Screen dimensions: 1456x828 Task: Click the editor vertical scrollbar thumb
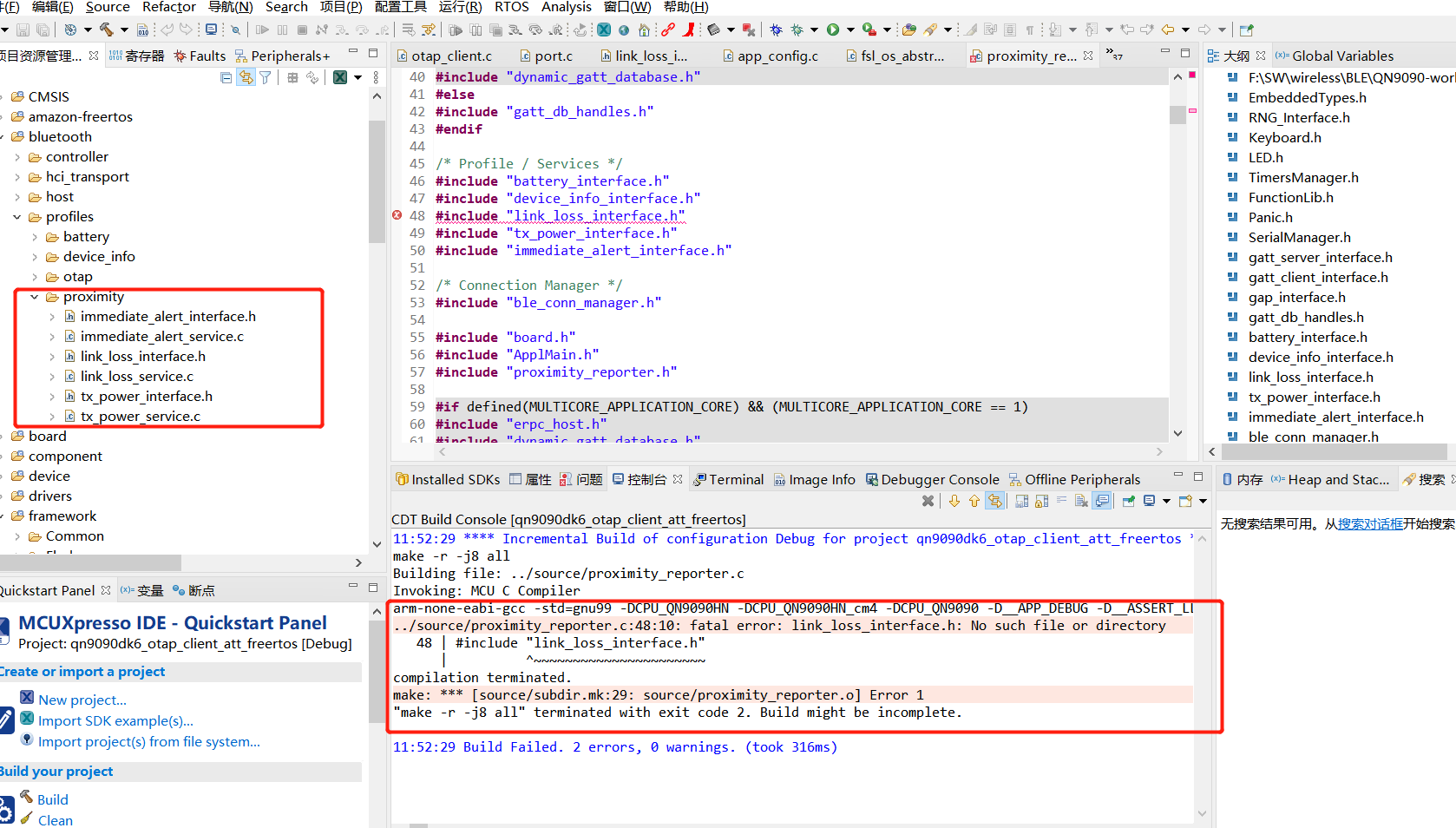pos(1177,115)
